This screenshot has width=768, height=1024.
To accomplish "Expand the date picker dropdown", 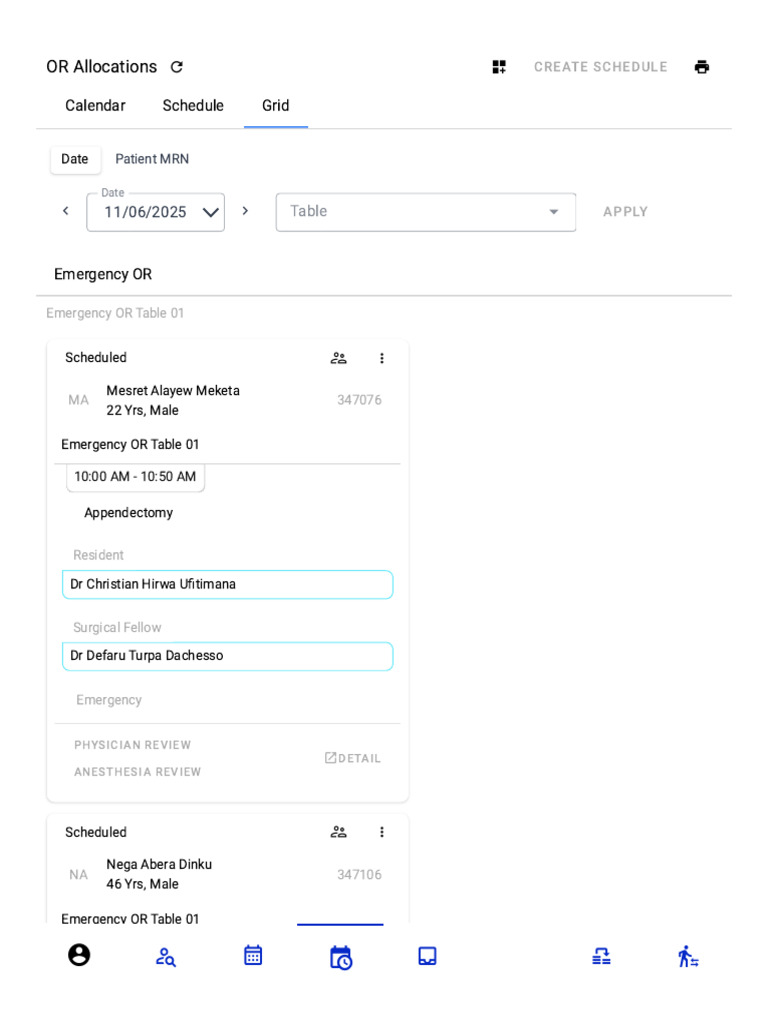I will [x=211, y=212].
